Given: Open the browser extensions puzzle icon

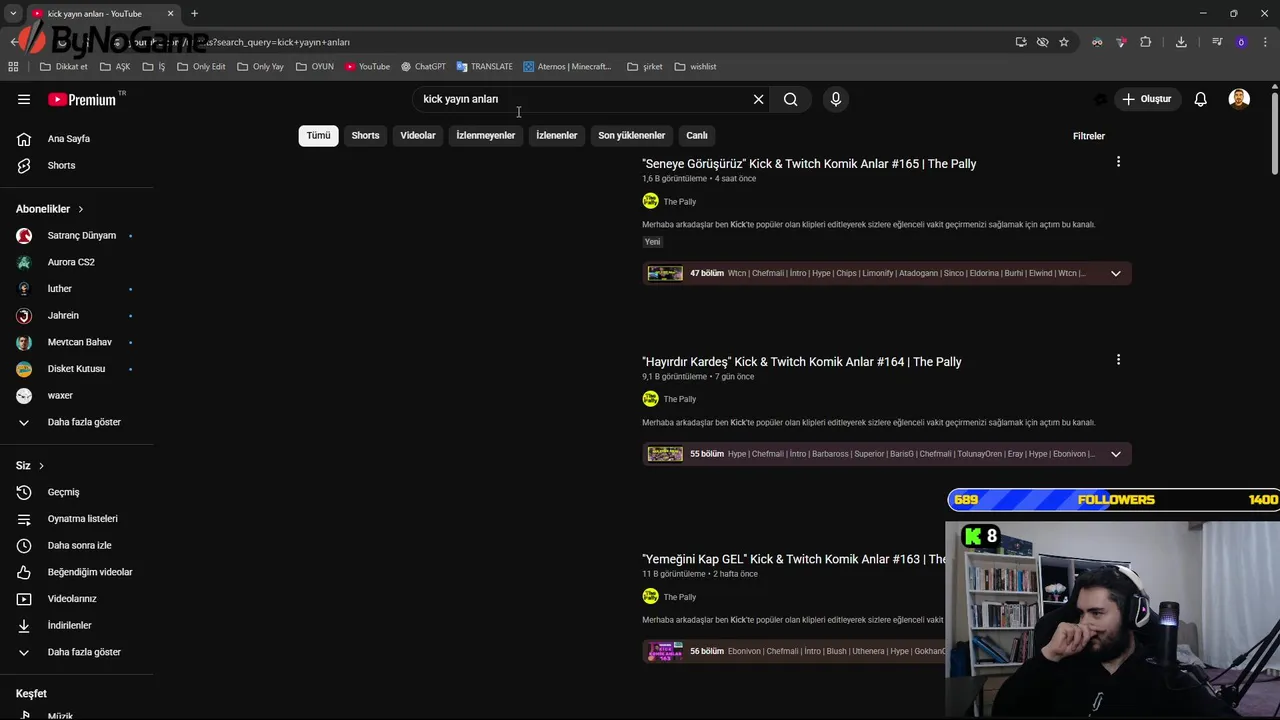Looking at the screenshot, I should click(1145, 42).
